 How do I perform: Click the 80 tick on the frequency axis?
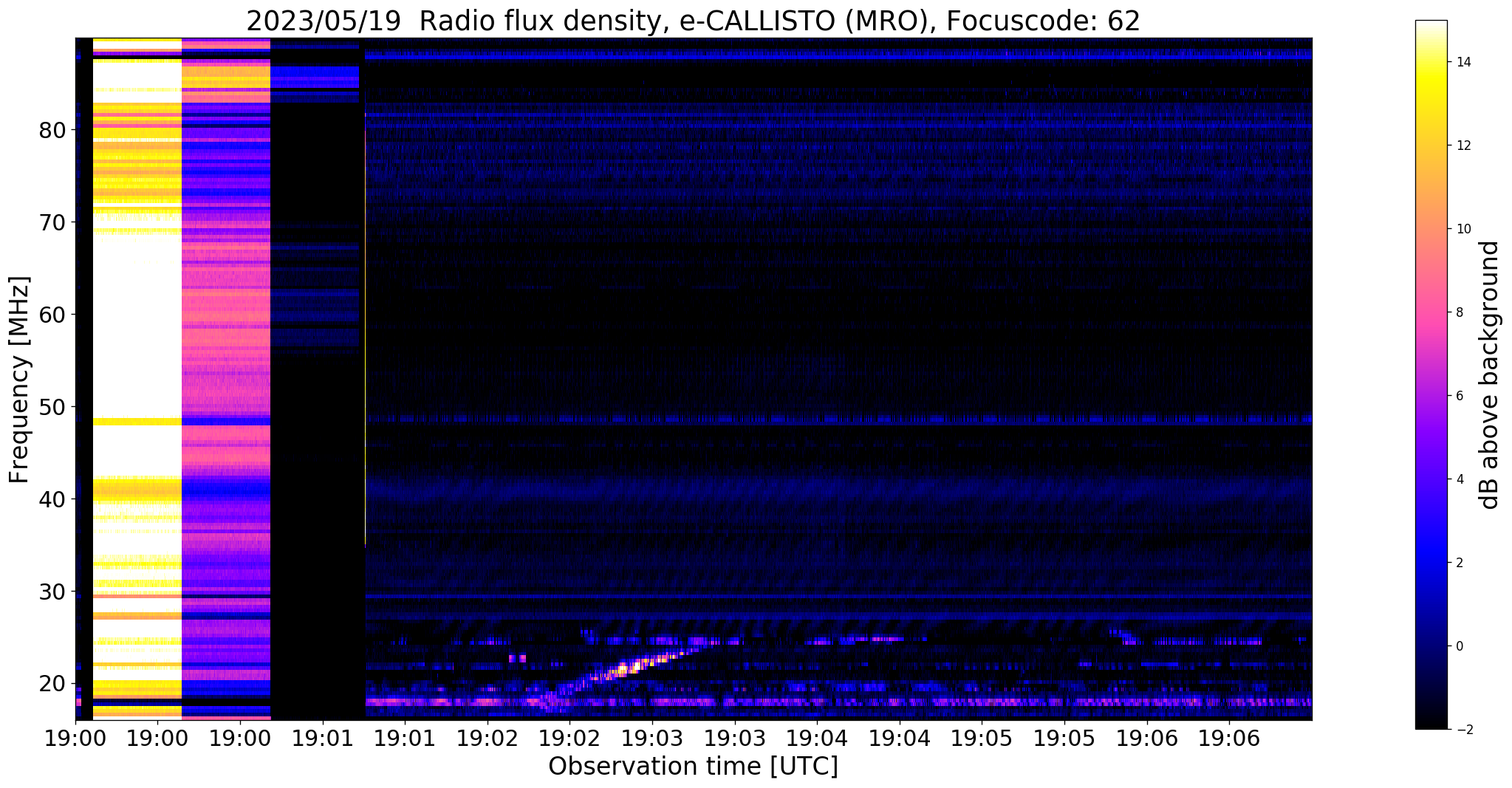[x=53, y=130]
